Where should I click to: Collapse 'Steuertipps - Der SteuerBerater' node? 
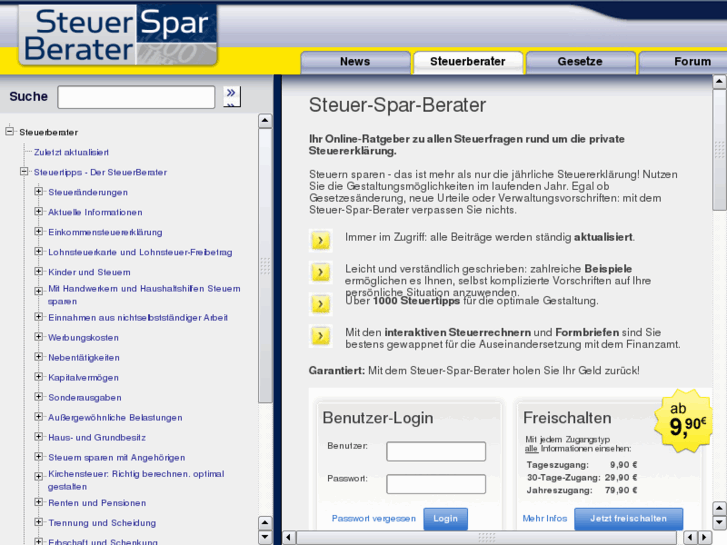pos(24,172)
